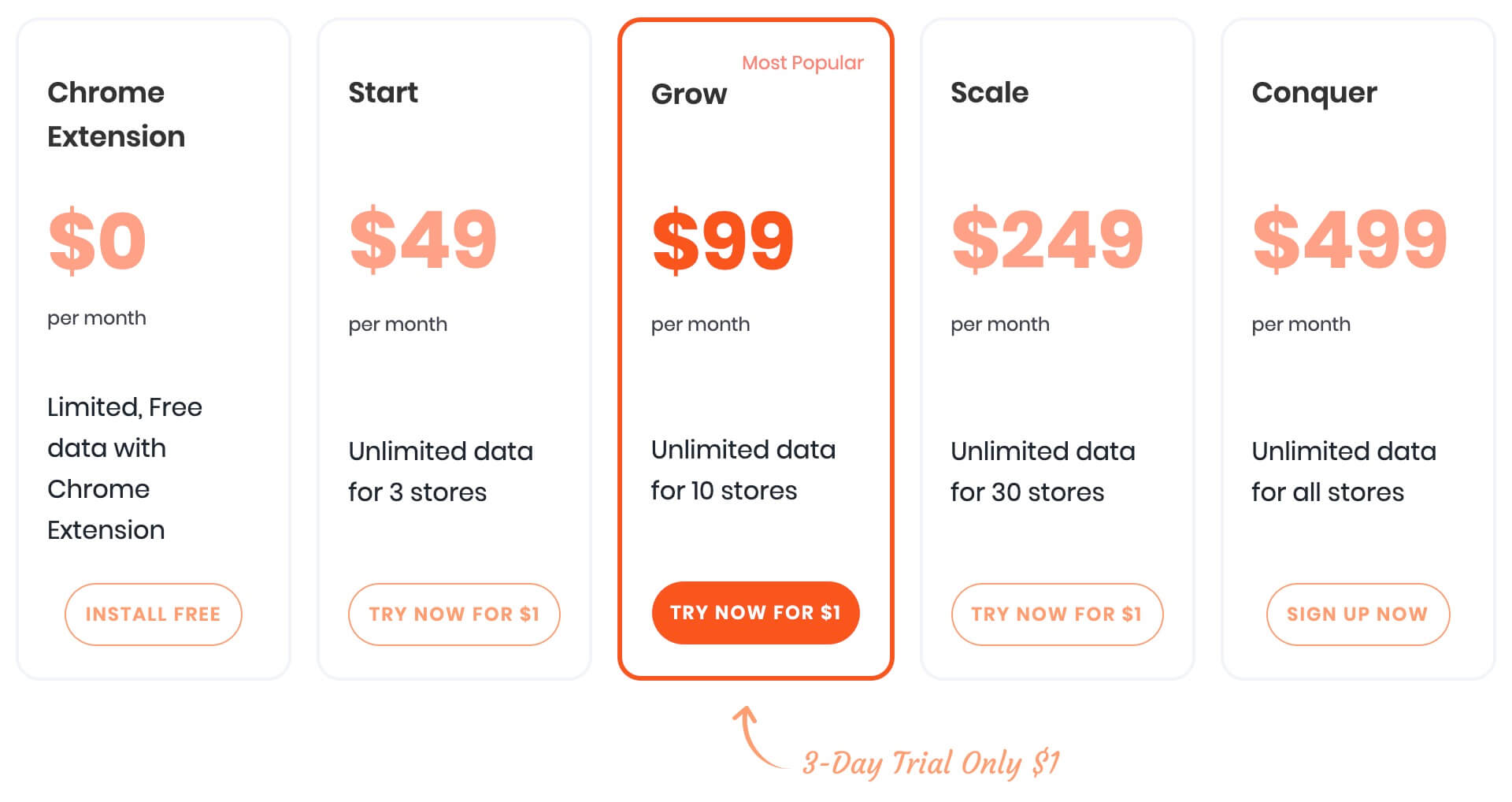
Task: Click Unlimited data for all stores text
Action: 1344,471
